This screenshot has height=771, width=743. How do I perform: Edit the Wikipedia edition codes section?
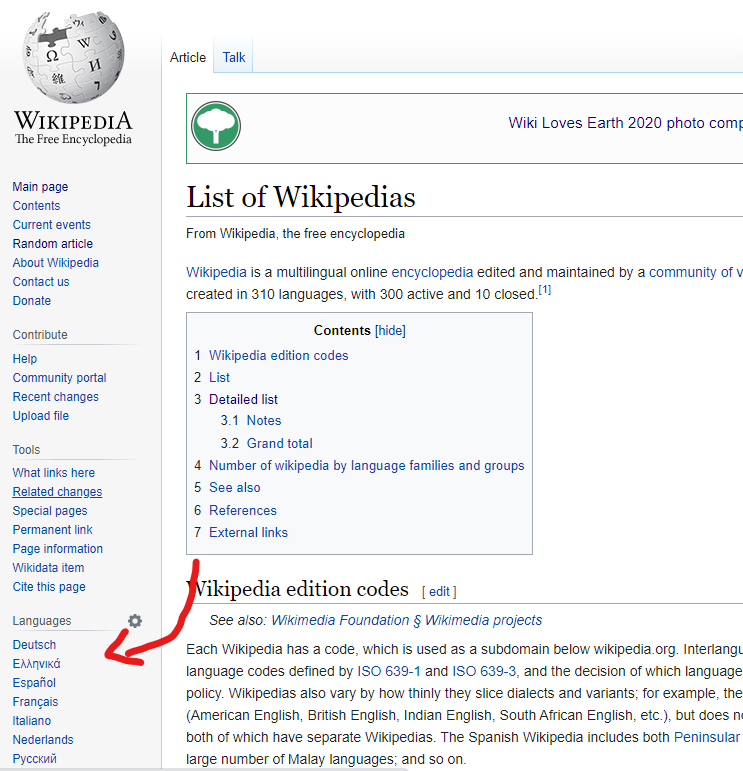pyautogui.click(x=439, y=592)
